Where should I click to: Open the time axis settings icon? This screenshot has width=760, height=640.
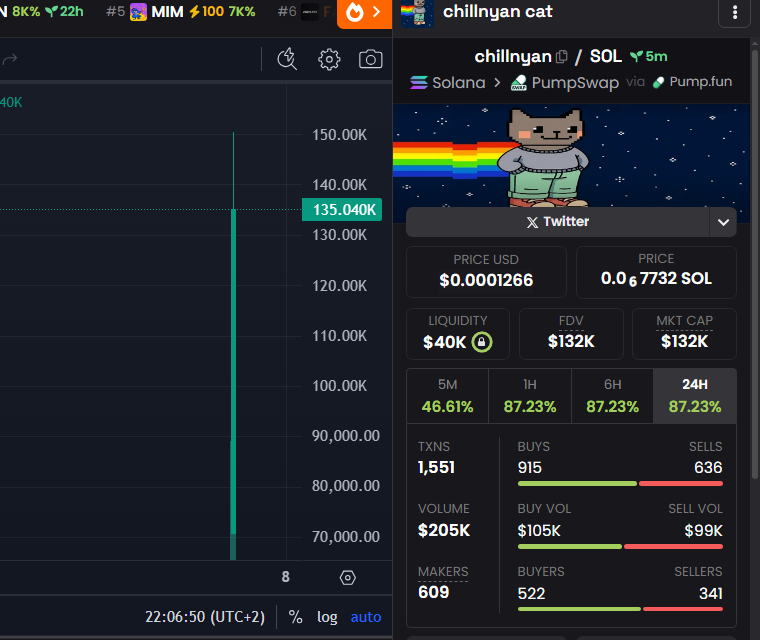click(x=348, y=577)
